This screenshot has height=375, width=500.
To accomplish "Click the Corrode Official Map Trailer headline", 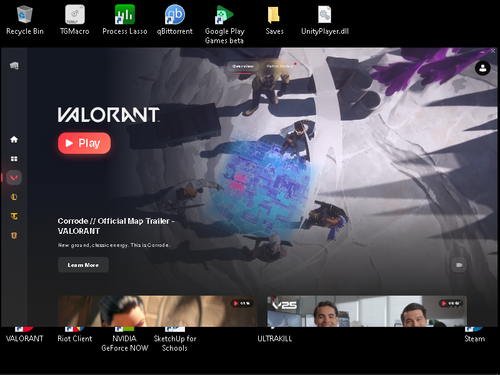I will (x=116, y=226).
